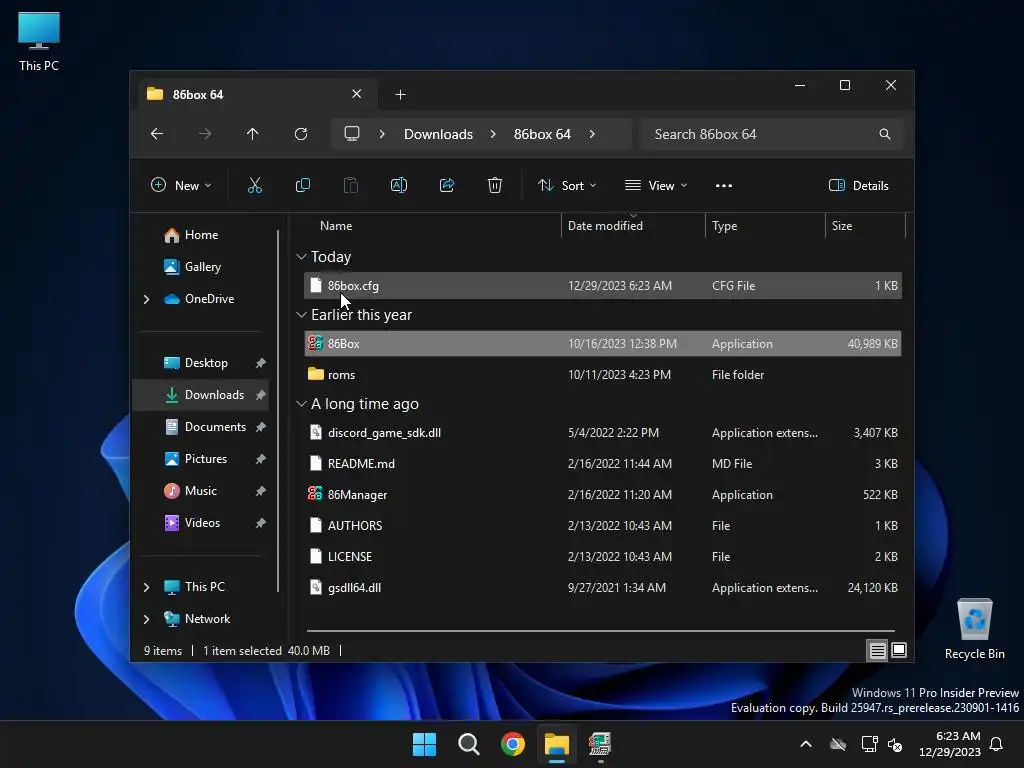Click the taskbar clock and date
The width and height of the screenshot is (1024, 768).
click(x=950, y=744)
